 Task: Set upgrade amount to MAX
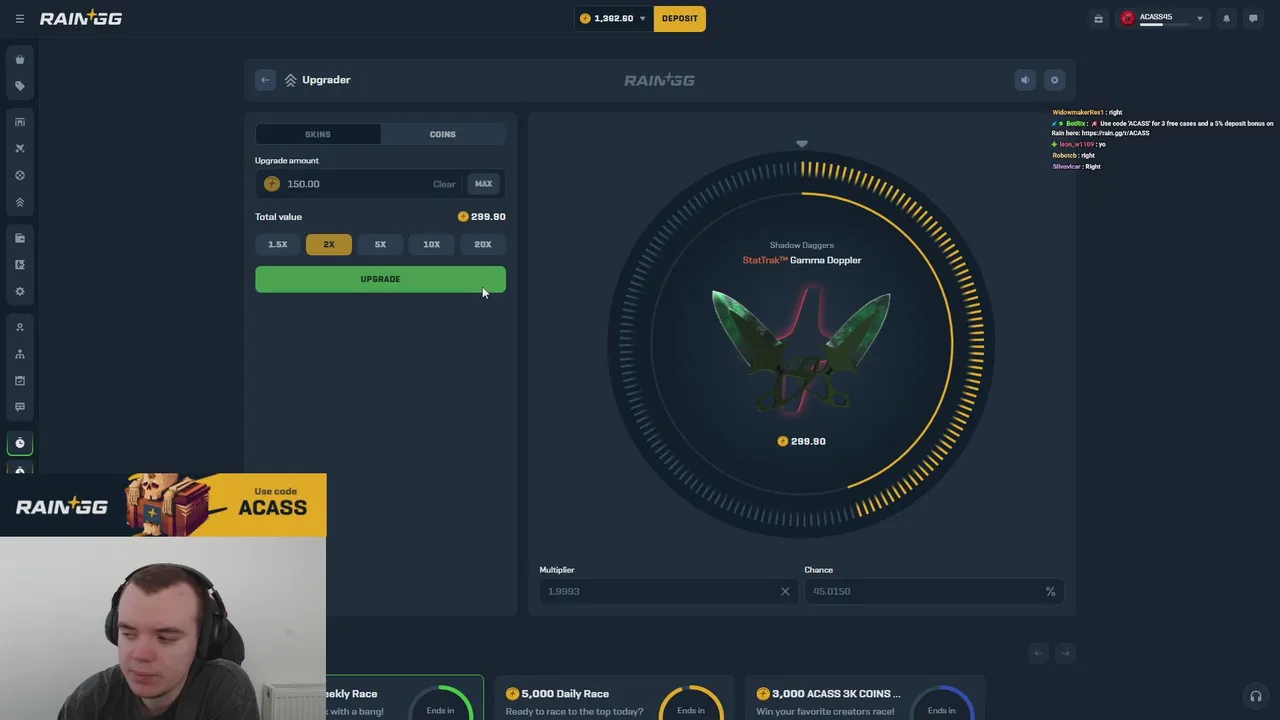(483, 184)
